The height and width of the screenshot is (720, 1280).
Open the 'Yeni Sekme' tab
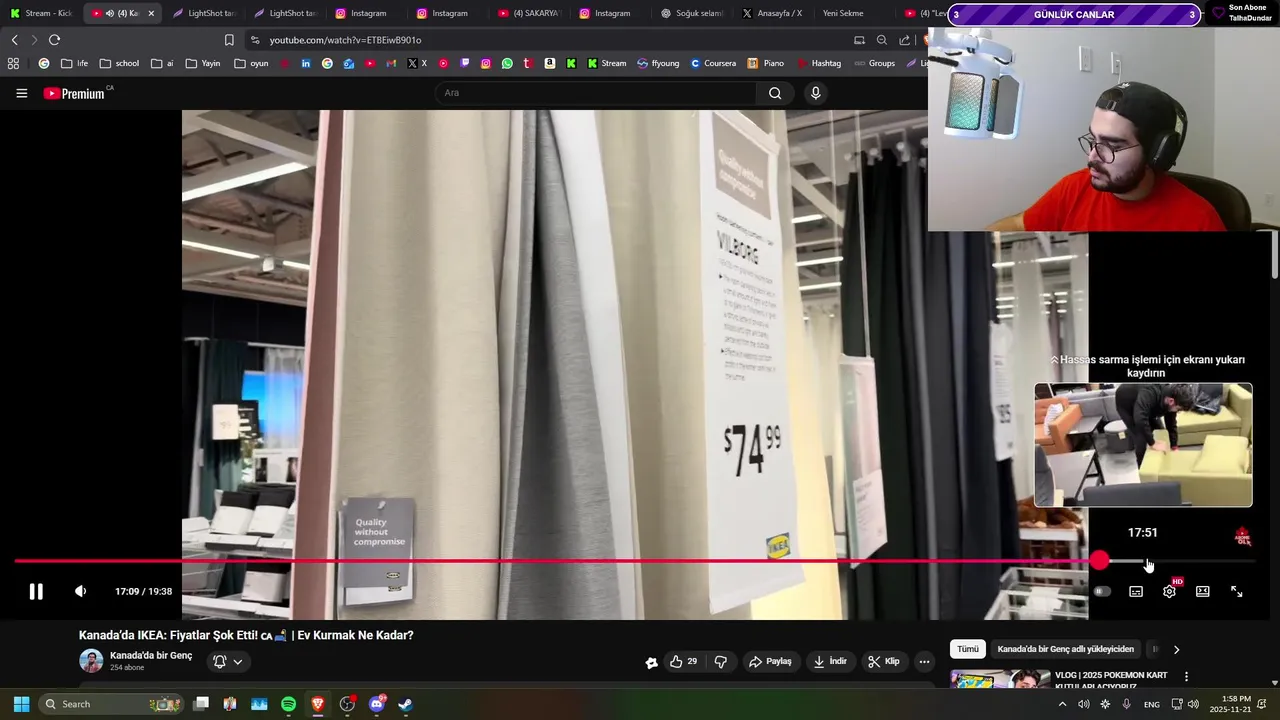coord(843,13)
